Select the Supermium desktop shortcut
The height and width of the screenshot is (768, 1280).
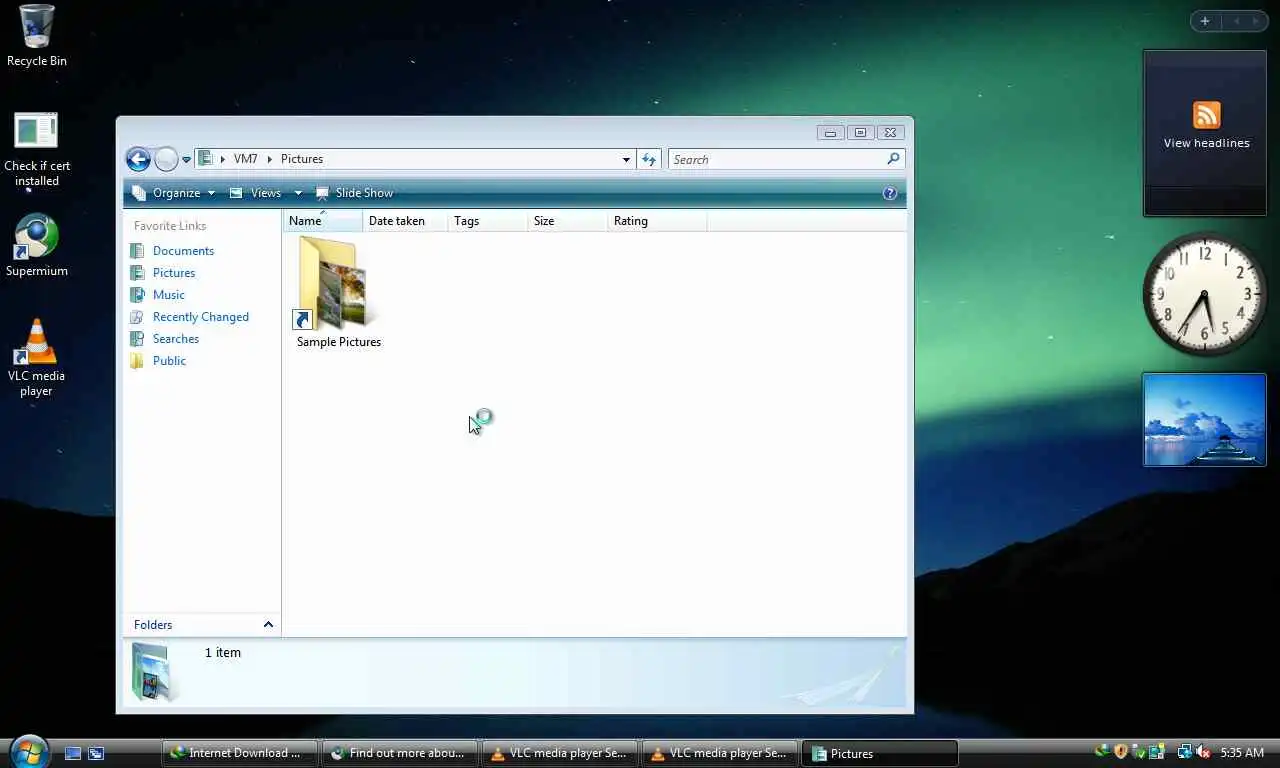click(x=37, y=246)
